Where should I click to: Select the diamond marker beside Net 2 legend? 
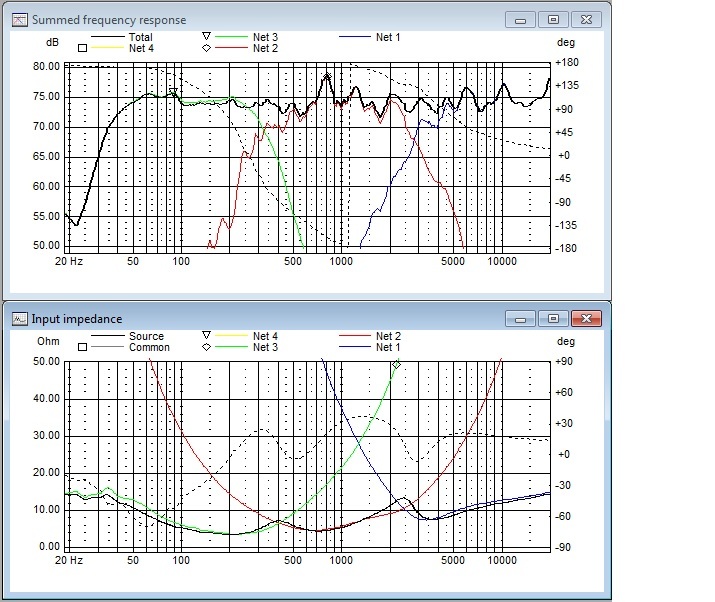tap(206, 48)
